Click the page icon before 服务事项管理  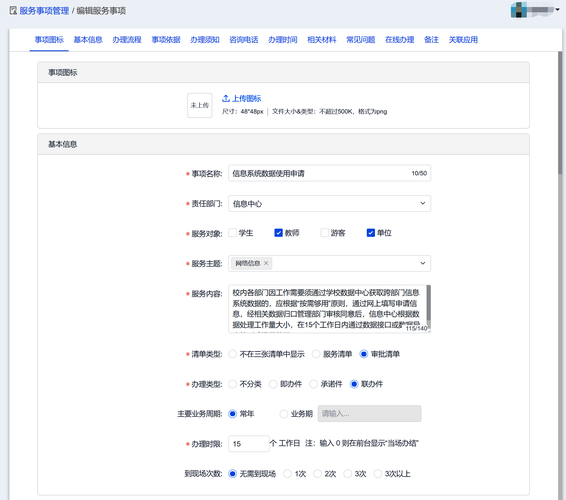[x=13, y=10]
